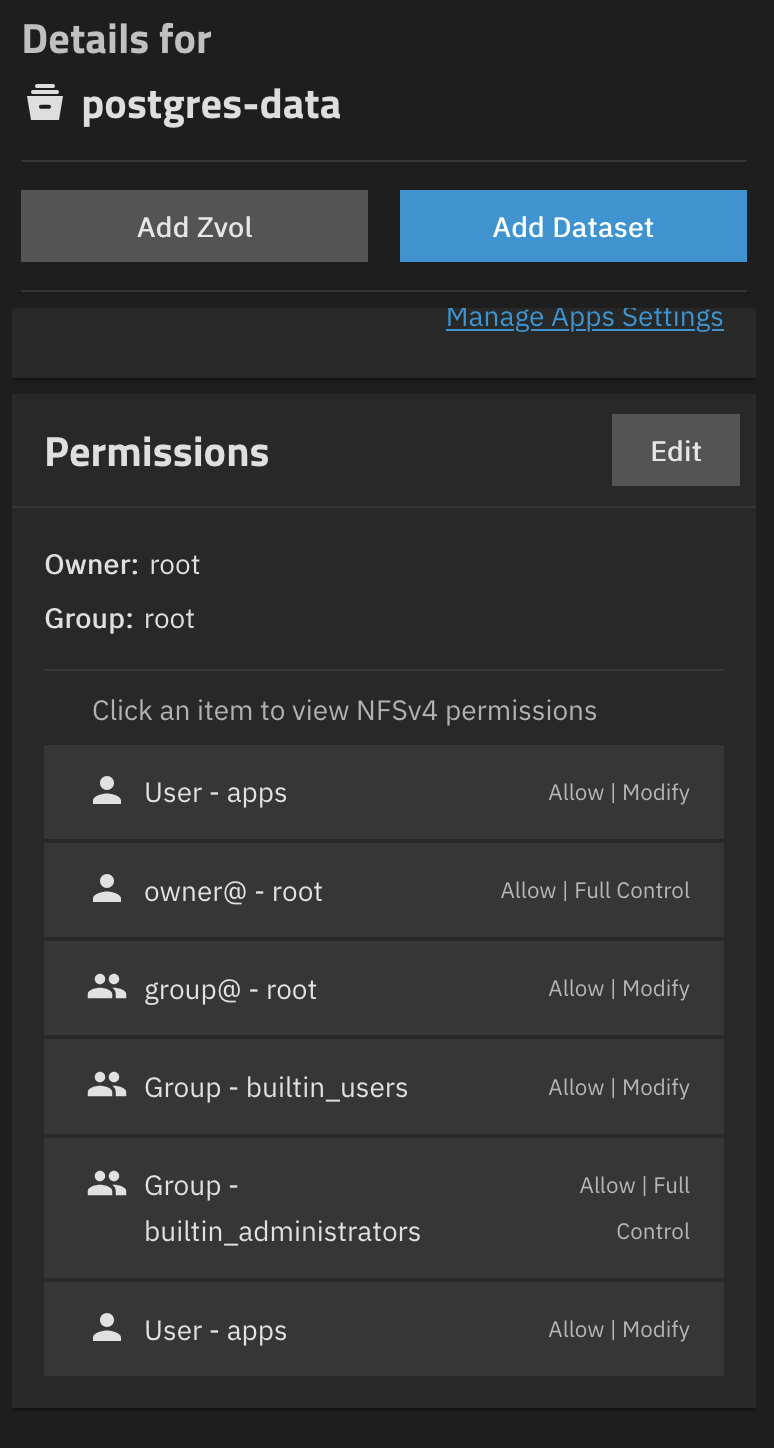Click the person icon for owner@ - root
This screenshot has width=774, height=1448.
click(106, 890)
